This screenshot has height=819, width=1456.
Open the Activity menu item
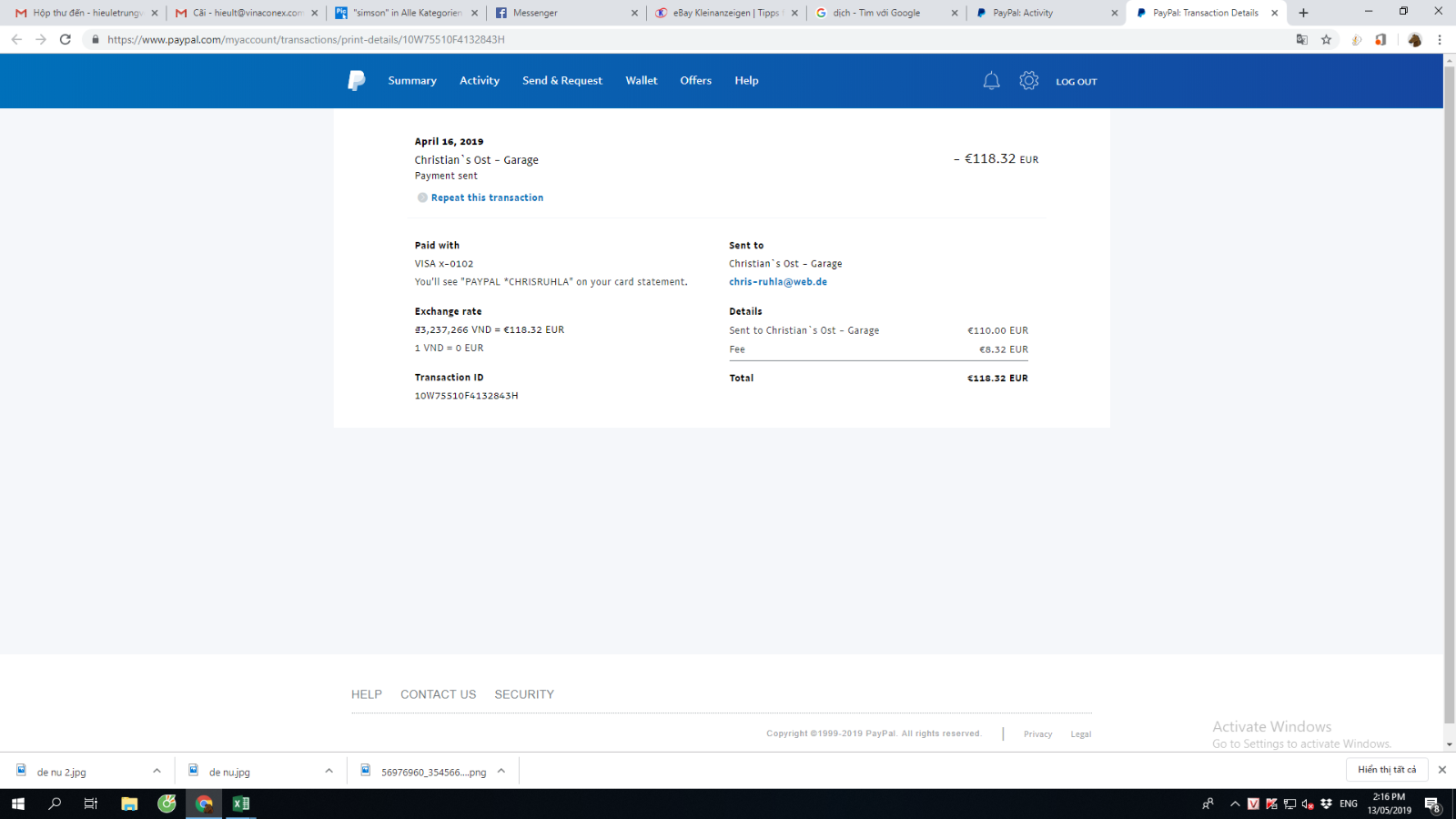click(479, 81)
